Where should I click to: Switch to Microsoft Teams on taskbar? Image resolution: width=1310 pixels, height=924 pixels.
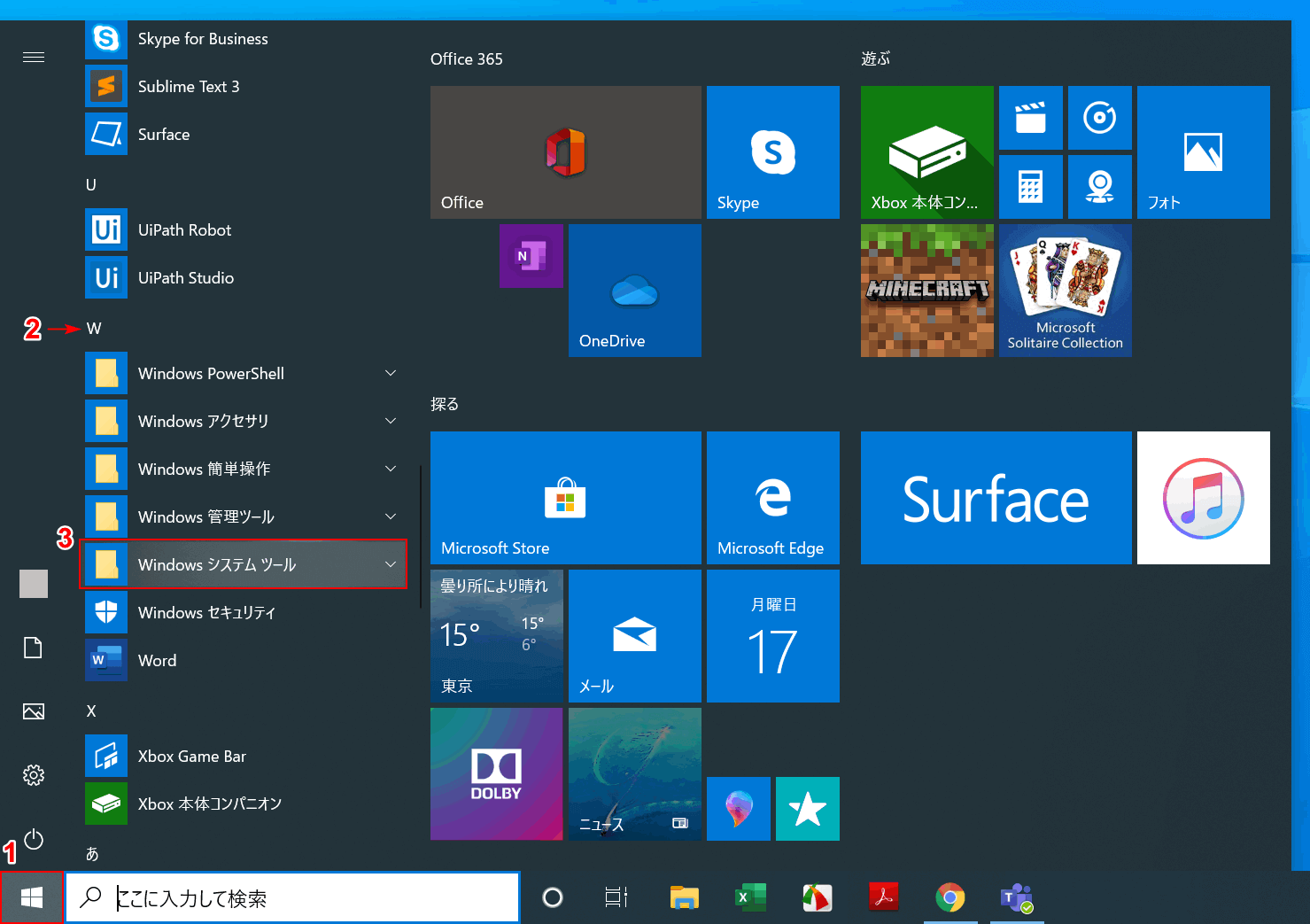click(1017, 898)
